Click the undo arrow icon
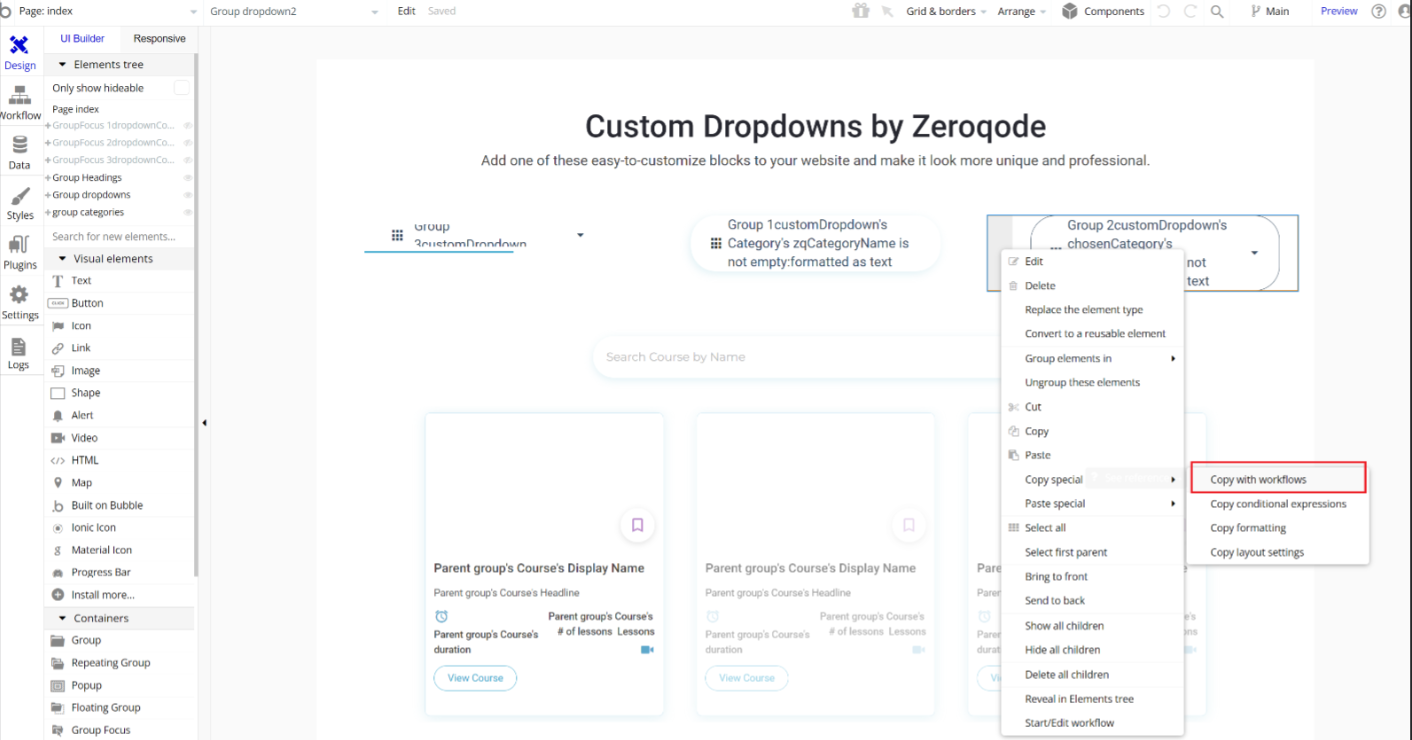Image resolution: width=1412 pixels, height=740 pixels. tap(1163, 11)
